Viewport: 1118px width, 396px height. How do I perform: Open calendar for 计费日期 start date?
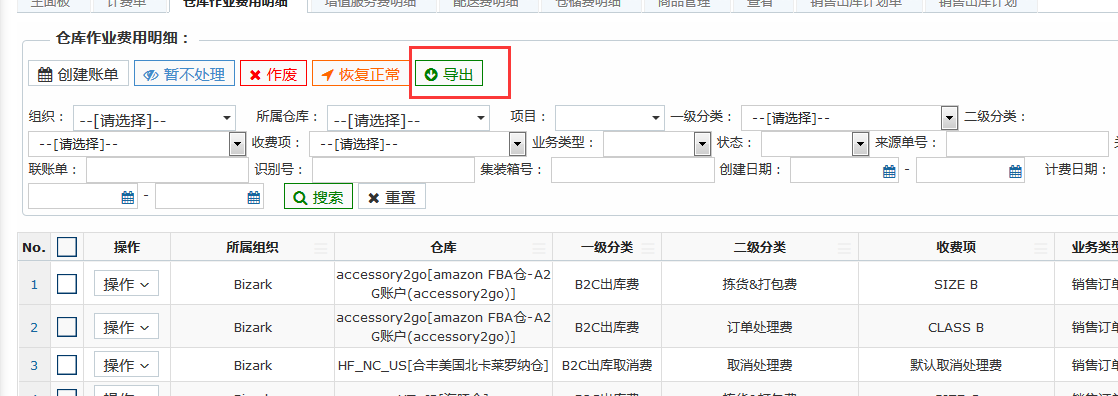pos(128,198)
